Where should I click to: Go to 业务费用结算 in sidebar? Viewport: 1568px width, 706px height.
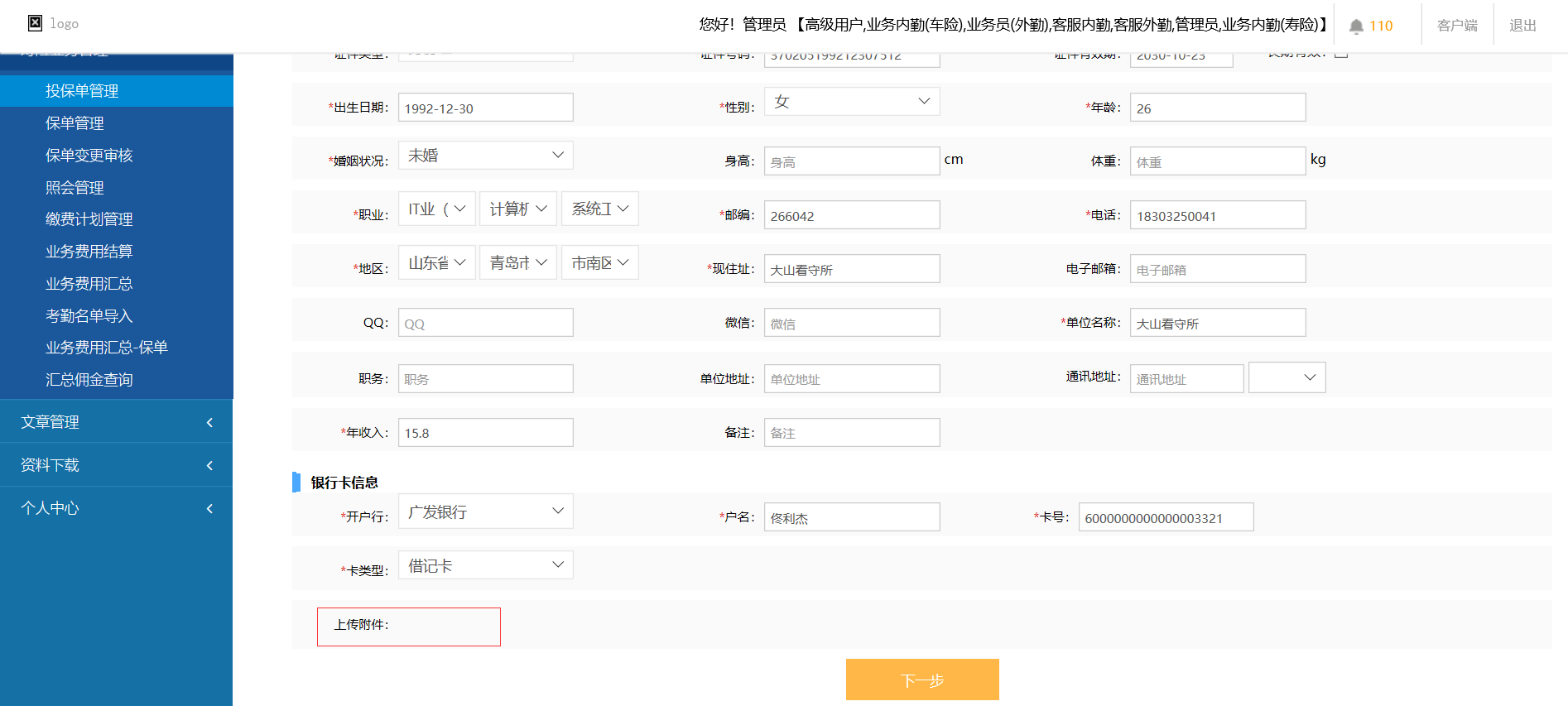click(89, 252)
